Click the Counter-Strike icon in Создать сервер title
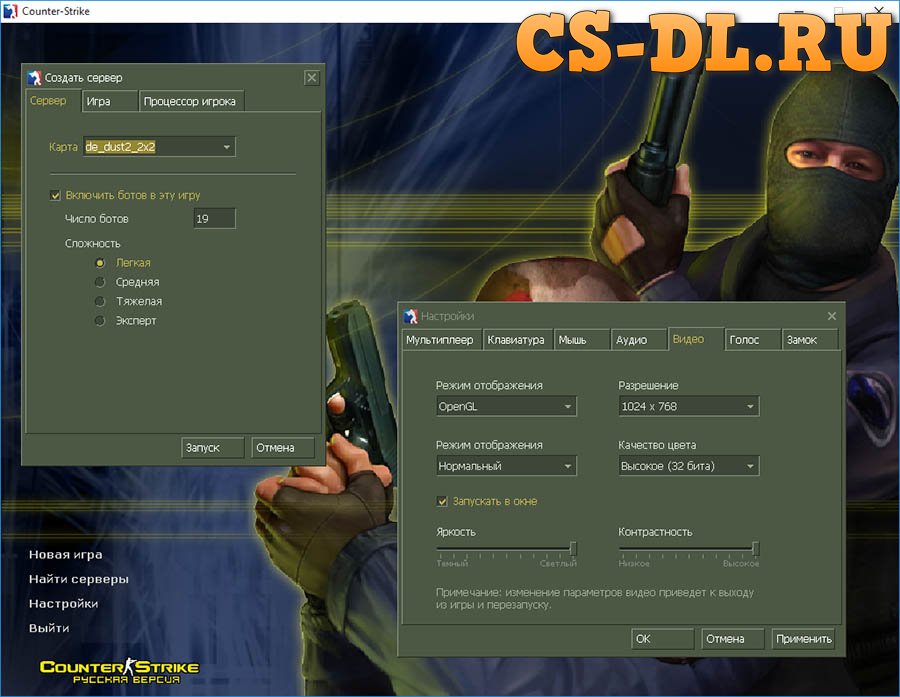 (x=34, y=78)
